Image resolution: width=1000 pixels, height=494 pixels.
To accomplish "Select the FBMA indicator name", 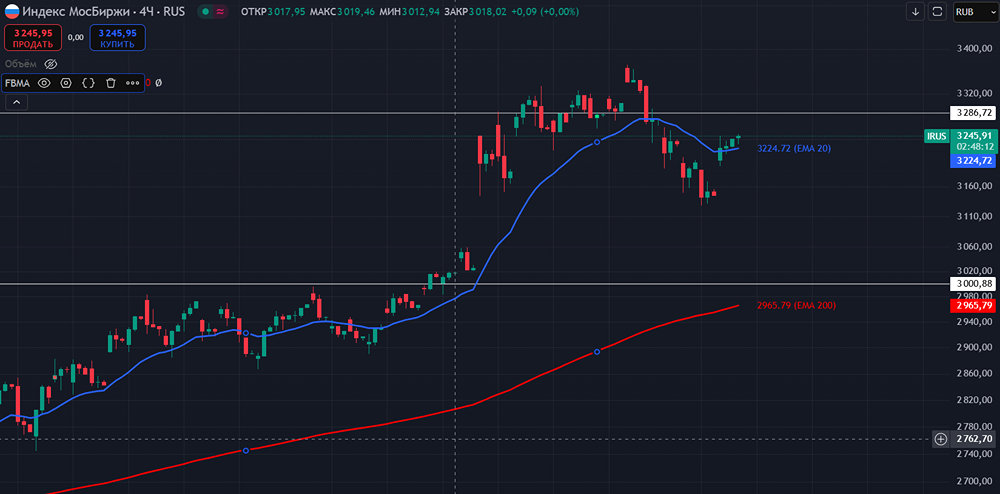I will pyautogui.click(x=17, y=83).
